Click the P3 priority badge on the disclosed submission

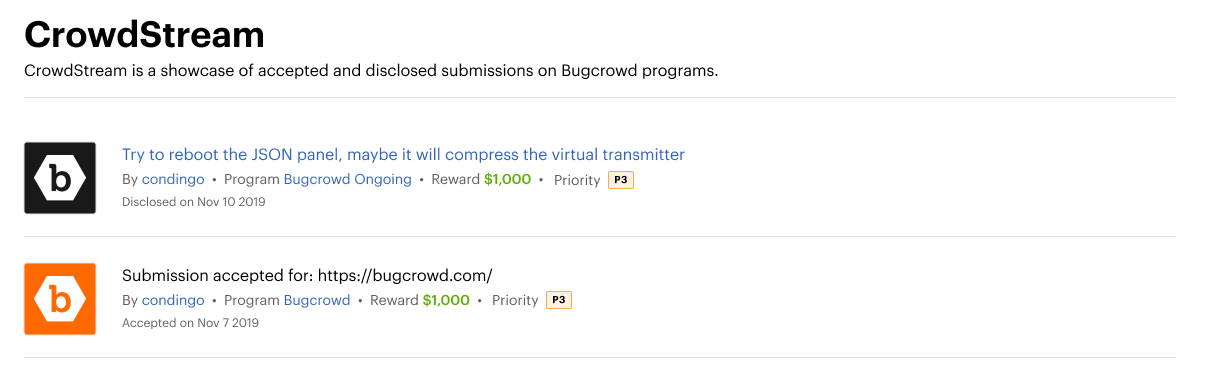(x=621, y=180)
